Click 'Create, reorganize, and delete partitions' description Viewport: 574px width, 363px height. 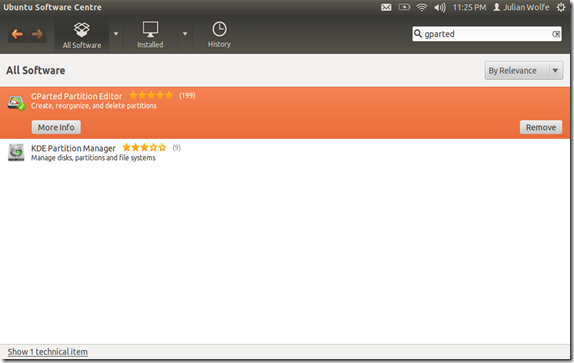93,106
